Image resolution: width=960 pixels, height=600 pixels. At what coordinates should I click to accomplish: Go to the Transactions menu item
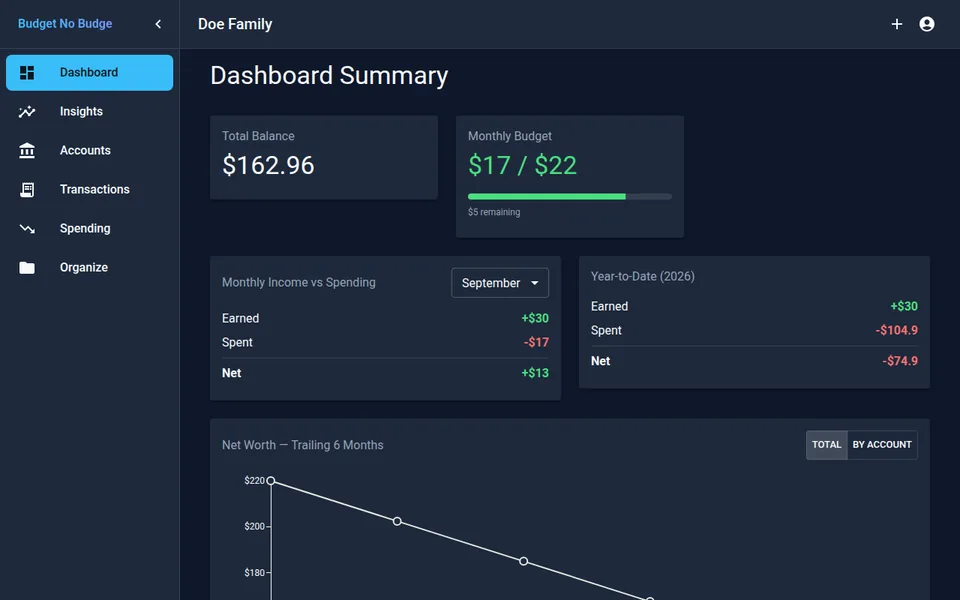point(89,190)
